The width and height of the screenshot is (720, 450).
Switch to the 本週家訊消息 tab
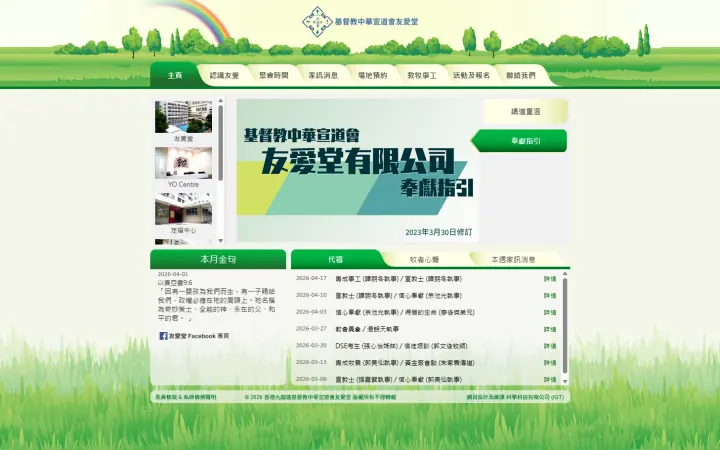(513, 260)
